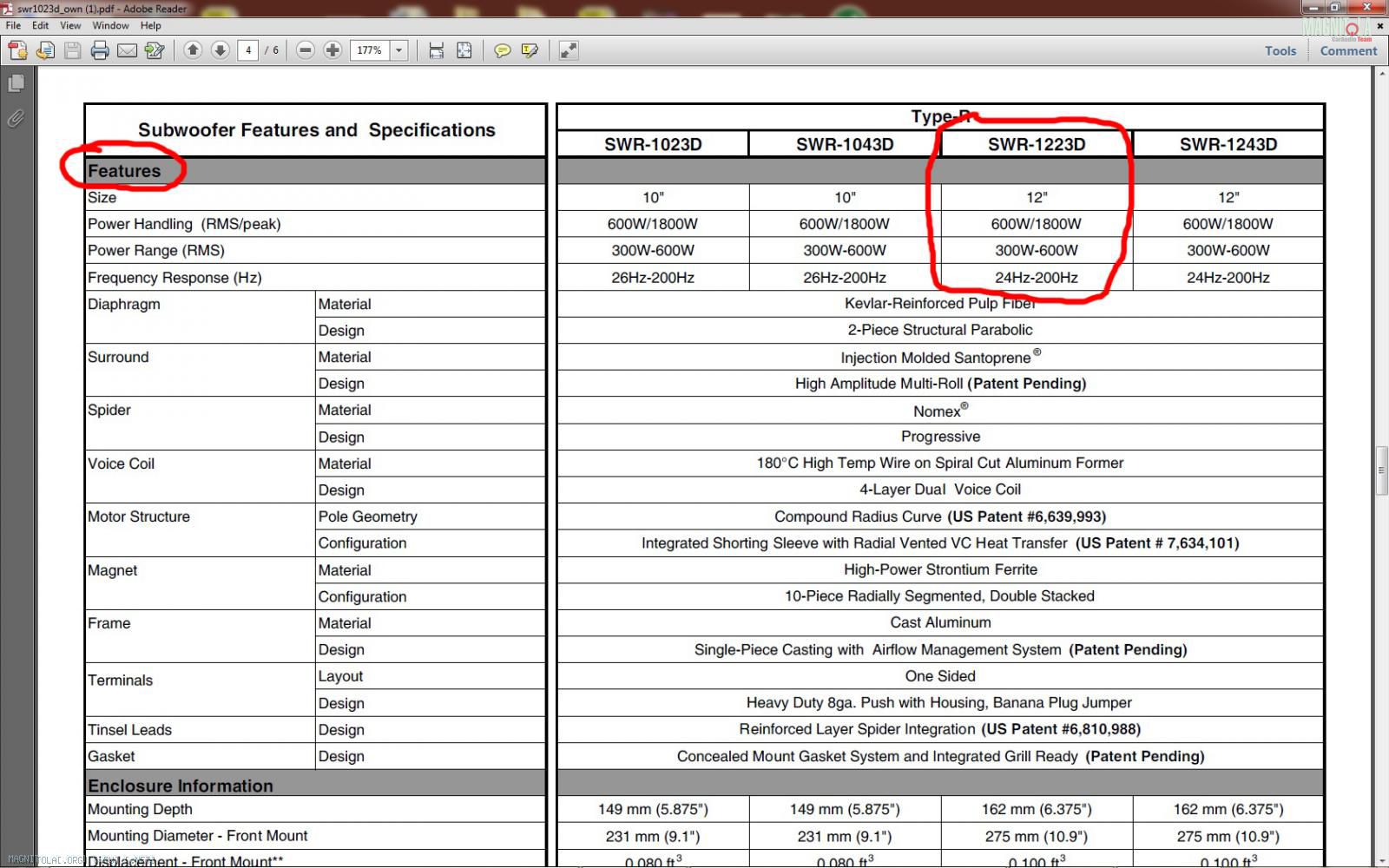Click the SWR-1043D column header

tap(845, 144)
